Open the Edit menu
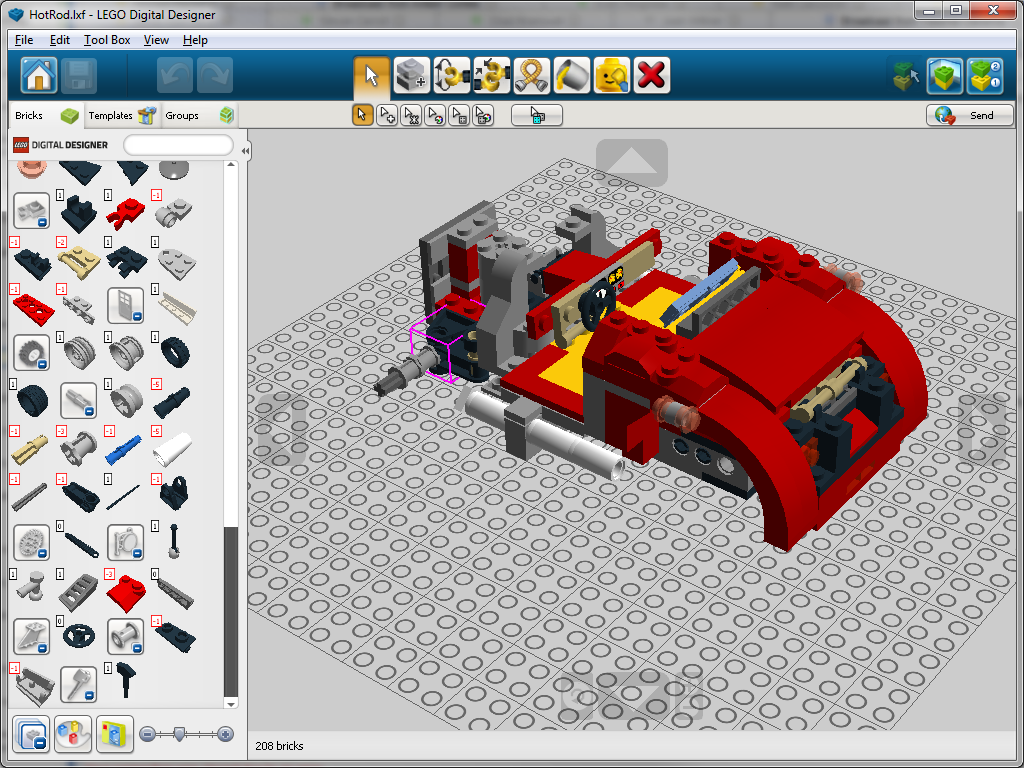The height and width of the screenshot is (768, 1024). pyautogui.click(x=59, y=40)
